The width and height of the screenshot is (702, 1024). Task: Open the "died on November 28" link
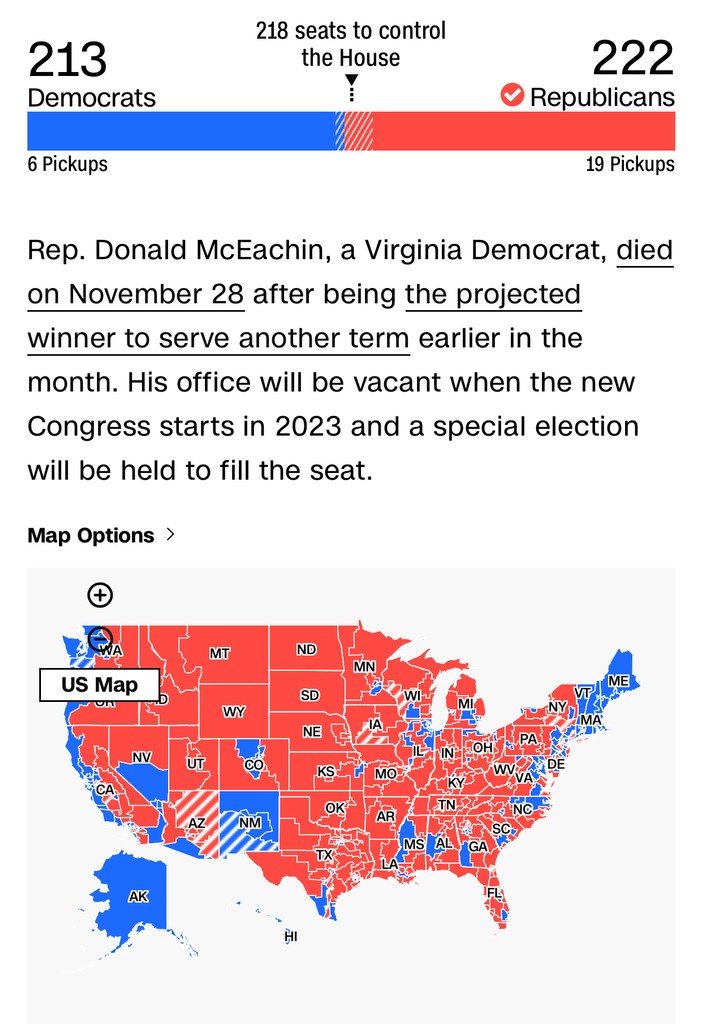click(644, 250)
